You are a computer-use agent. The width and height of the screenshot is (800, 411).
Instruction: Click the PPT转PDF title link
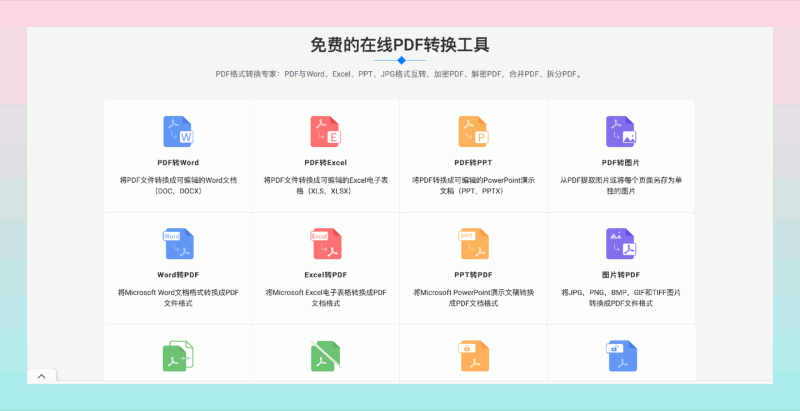[x=473, y=275]
